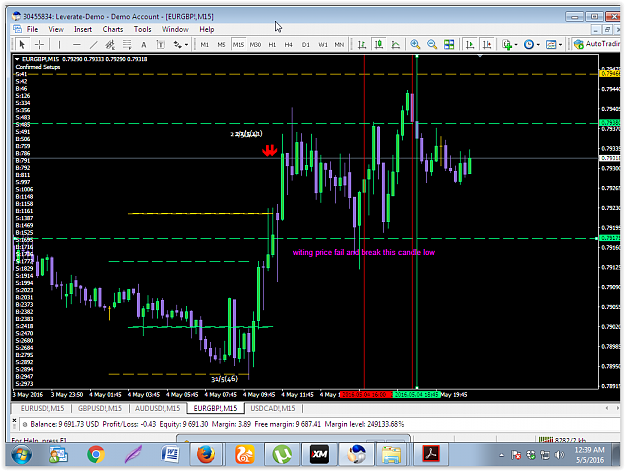Image resolution: width=625 pixels, height=471 pixels.
Task: Open the Indicators list dropdown
Action: [x=510, y=45]
